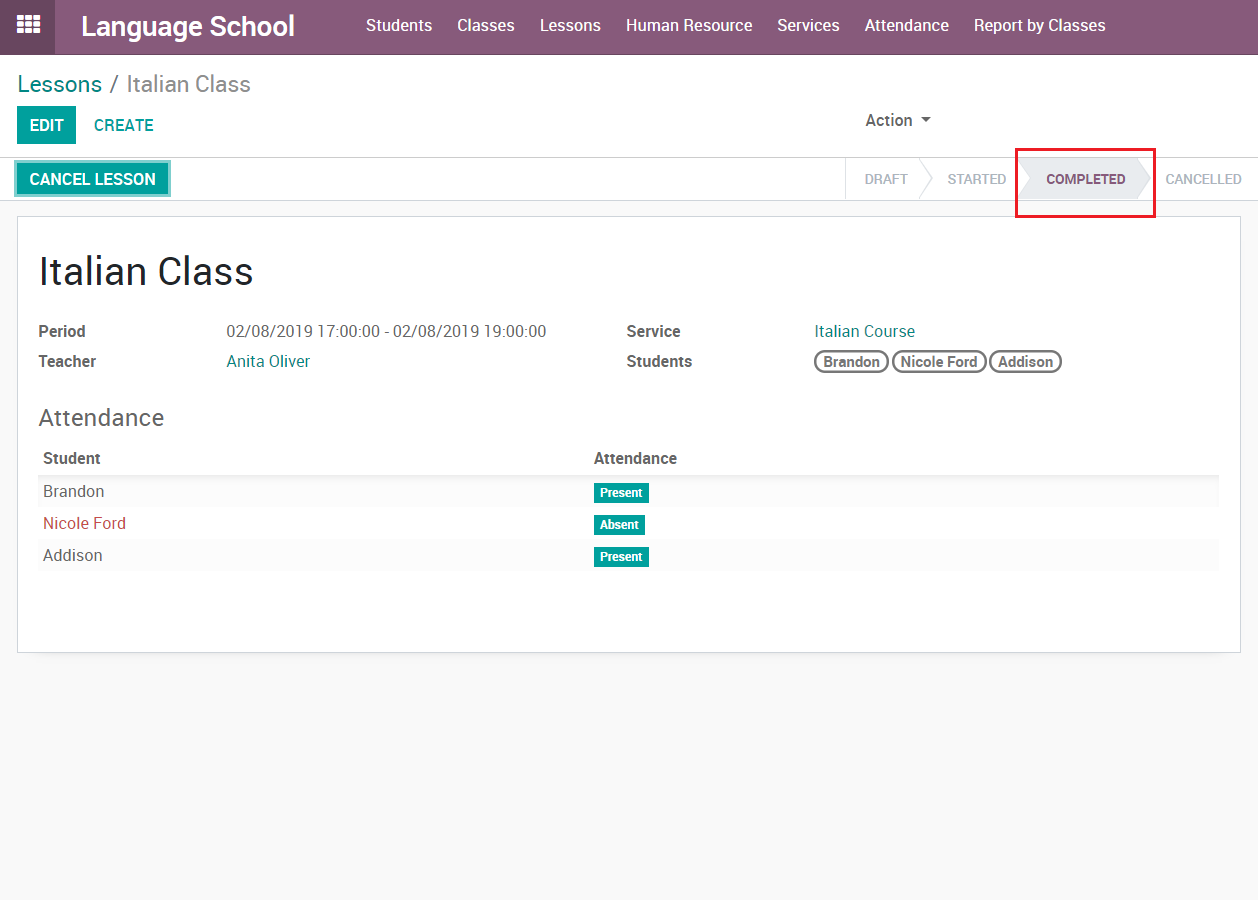
Task: Click the Lessons breadcrumb link
Action: click(59, 84)
